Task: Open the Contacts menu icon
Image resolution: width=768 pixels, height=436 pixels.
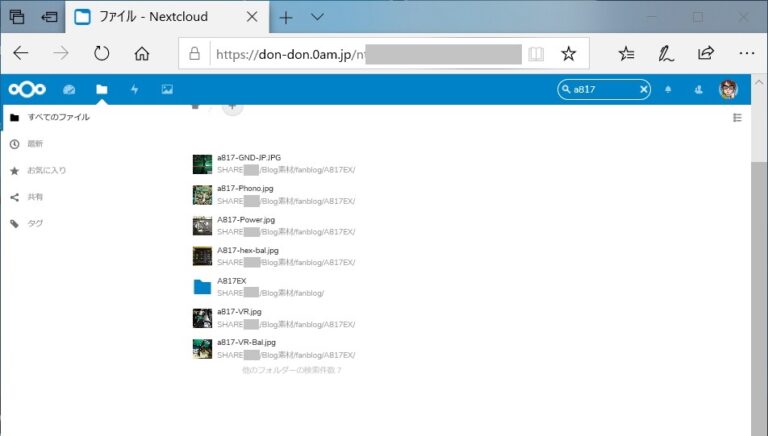Action: click(698, 89)
